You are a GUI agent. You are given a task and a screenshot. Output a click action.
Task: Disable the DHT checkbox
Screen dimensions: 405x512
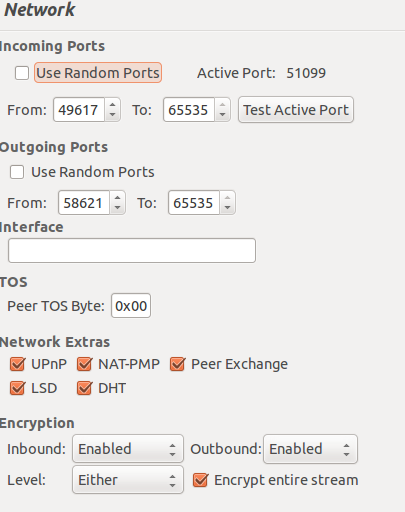84,388
